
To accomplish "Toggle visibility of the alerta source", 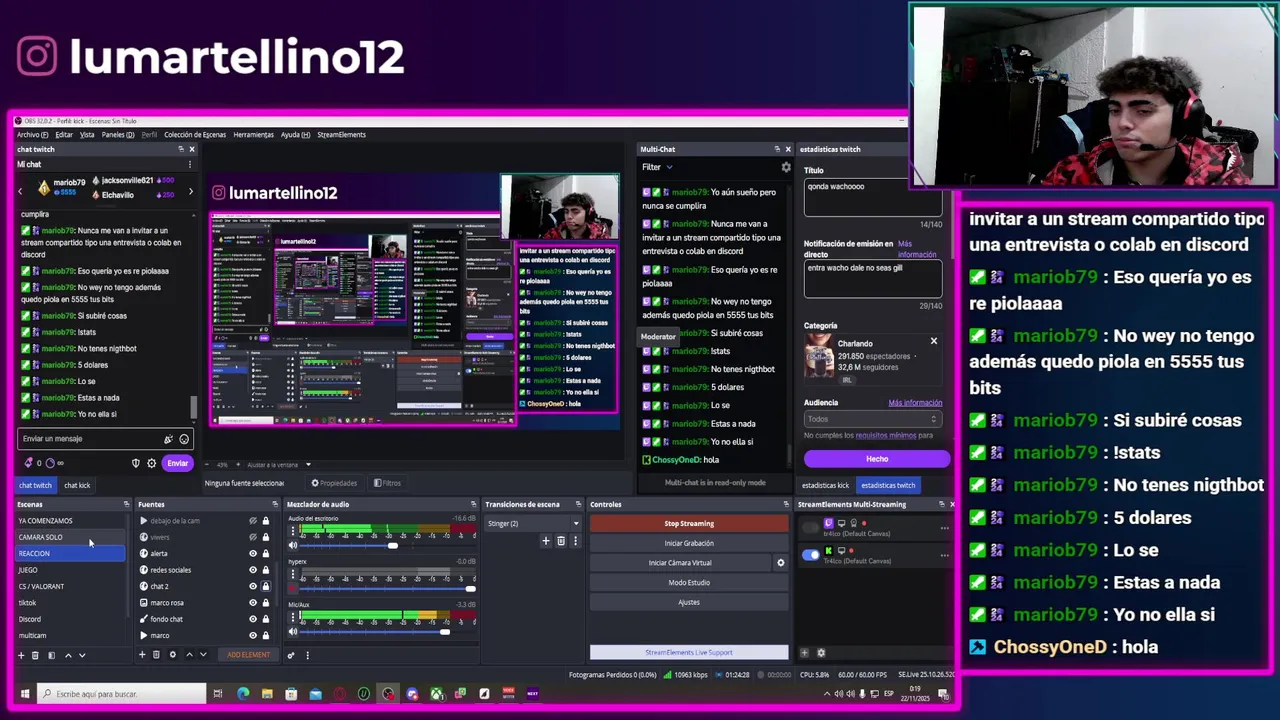I will coord(253,553).
